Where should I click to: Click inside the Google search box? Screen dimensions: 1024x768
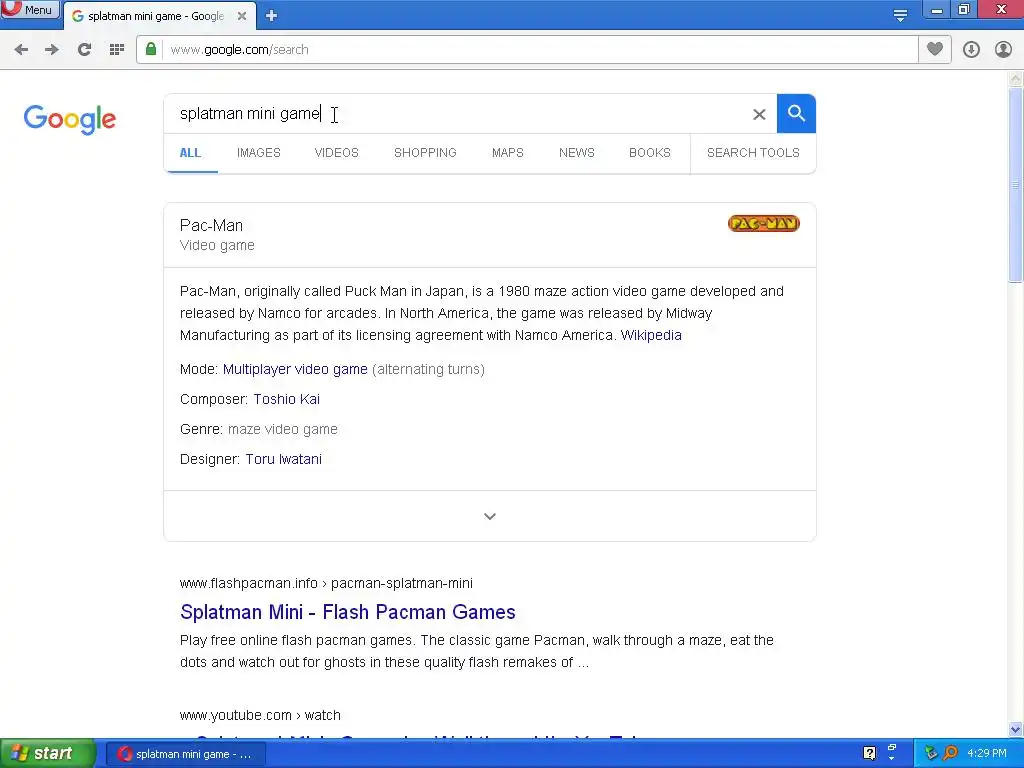pos(457,114)
